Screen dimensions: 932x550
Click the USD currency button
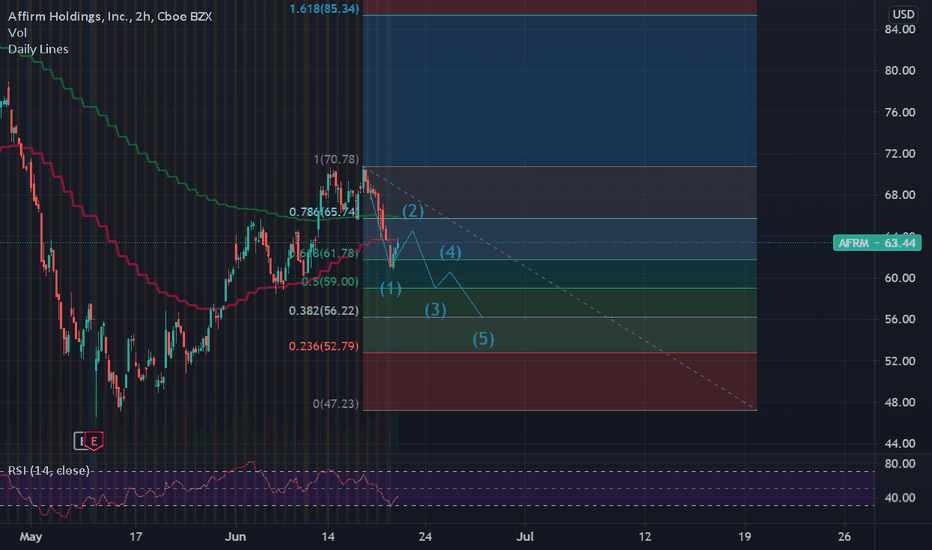coord(903,14)
